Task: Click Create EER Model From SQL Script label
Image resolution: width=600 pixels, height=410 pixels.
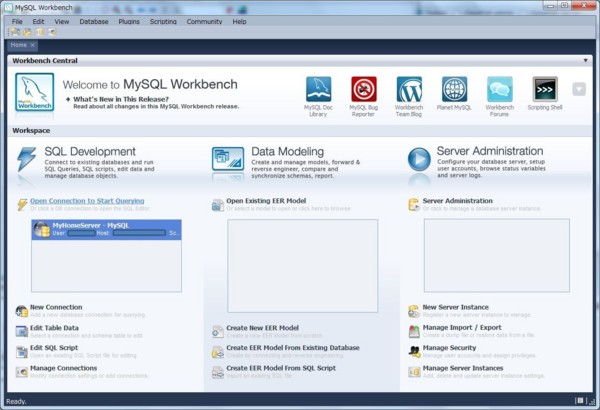Action: [x=281, y=368]
